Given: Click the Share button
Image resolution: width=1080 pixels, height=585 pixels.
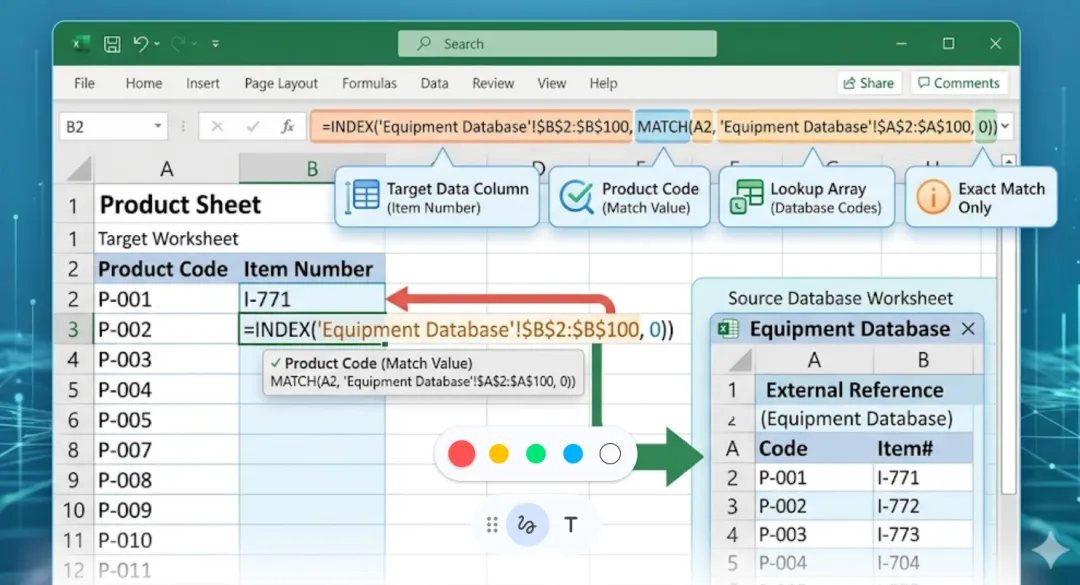Looking at the screenshot, I should click(869, 83).
